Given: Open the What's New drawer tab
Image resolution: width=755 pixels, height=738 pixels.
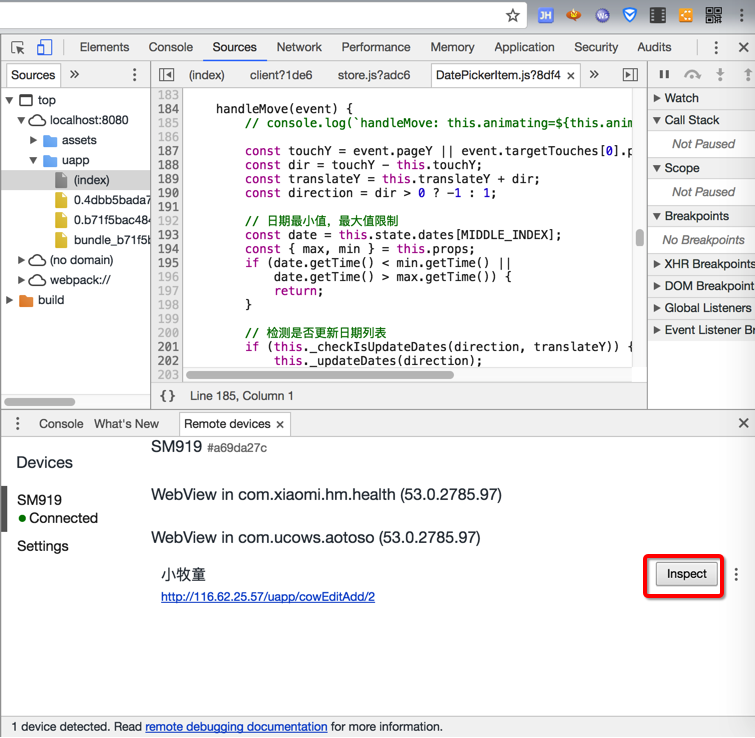Looking at the screenshot, I should tap(126, 424).
